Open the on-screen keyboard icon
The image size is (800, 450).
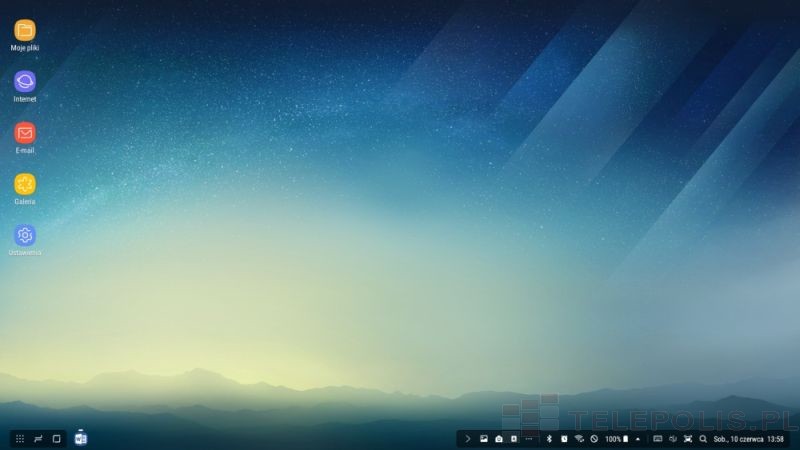pos(658,439)
